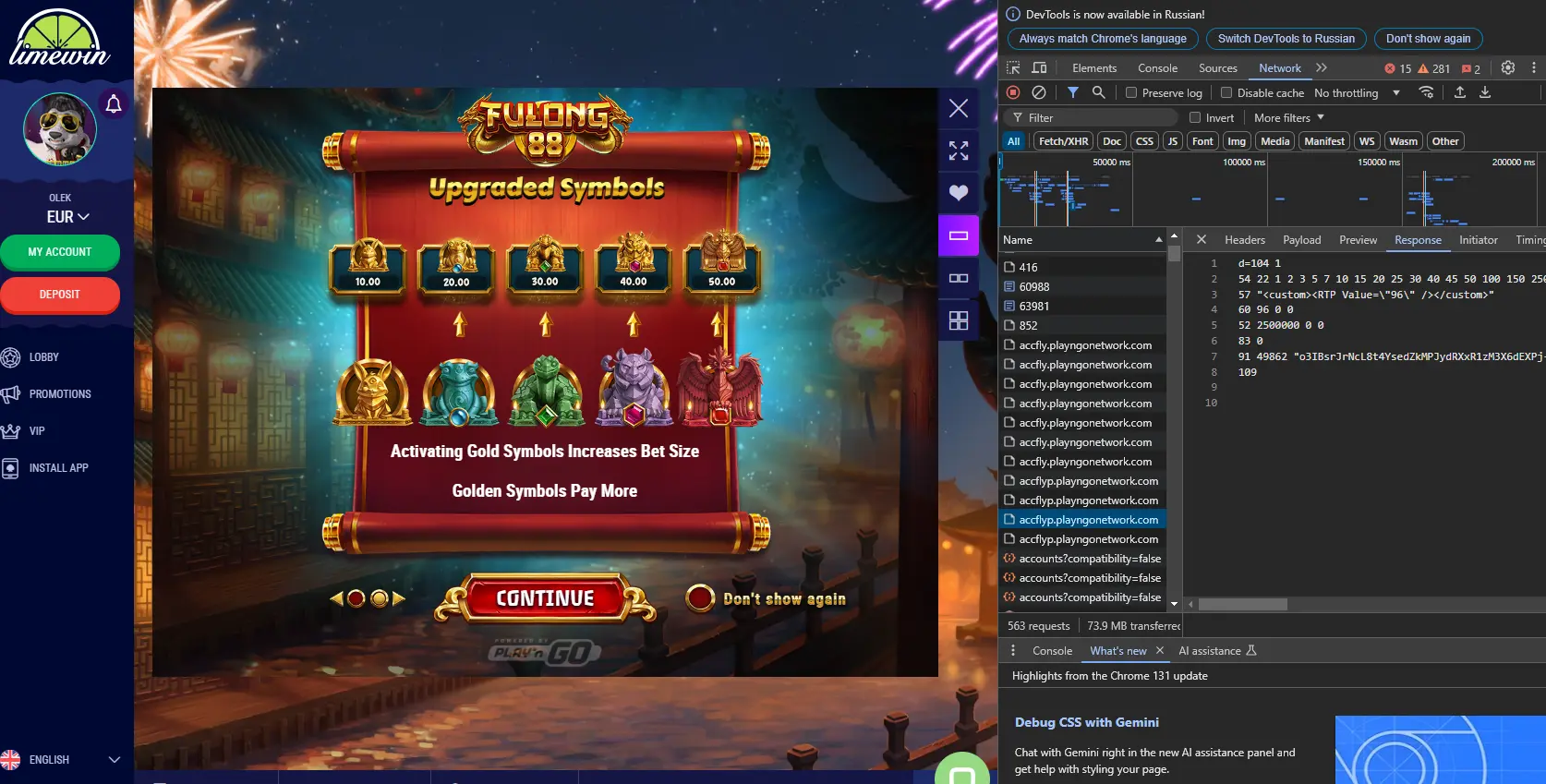The image size is (1546, 784).
Task: Open No throttling dropdown
Action: tap(1357, 92)
